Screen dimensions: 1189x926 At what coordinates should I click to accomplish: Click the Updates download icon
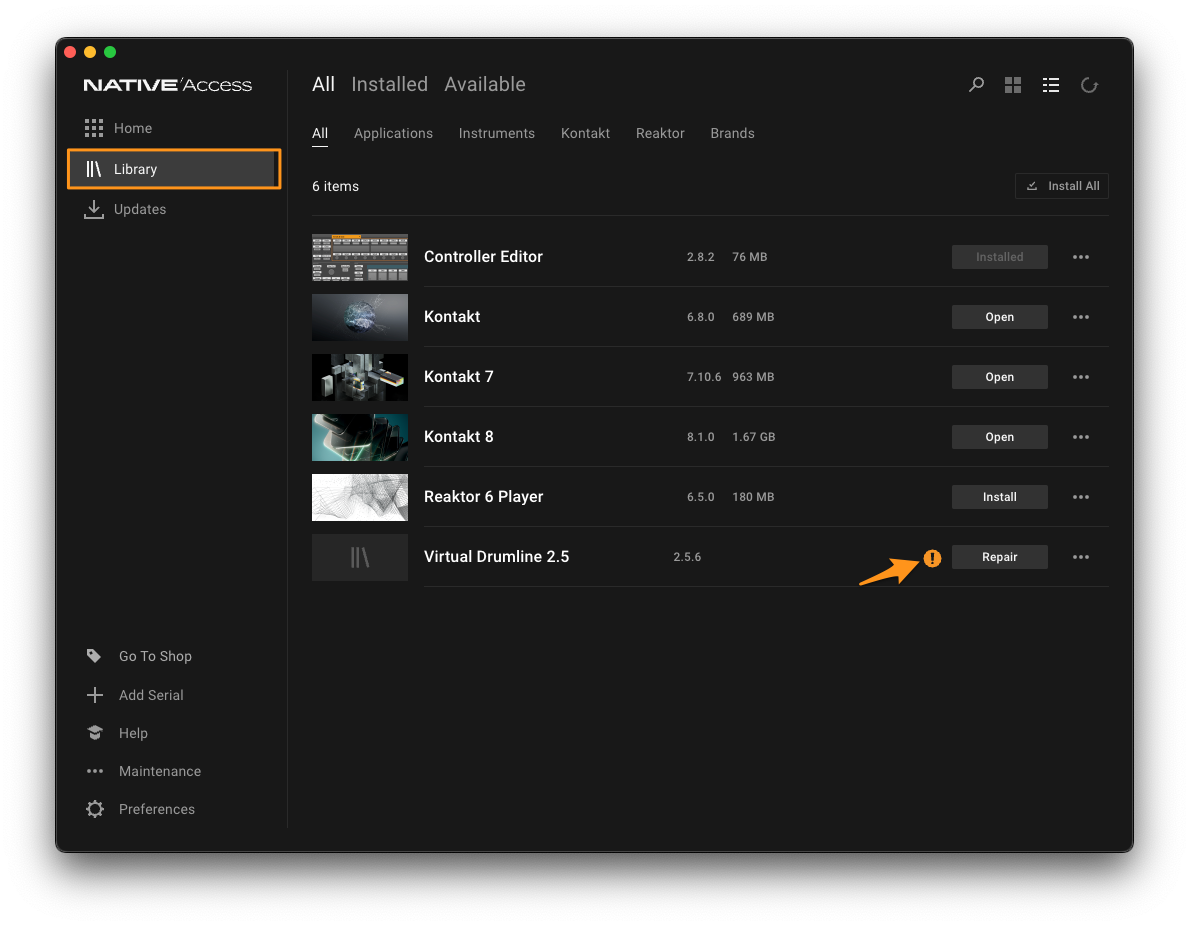tap(94, 209)
